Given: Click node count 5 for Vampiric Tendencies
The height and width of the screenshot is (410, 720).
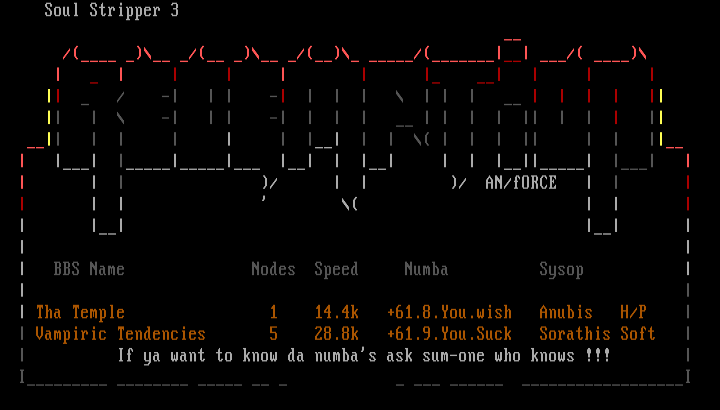Looking at the screenshot, I should [273, 334].
